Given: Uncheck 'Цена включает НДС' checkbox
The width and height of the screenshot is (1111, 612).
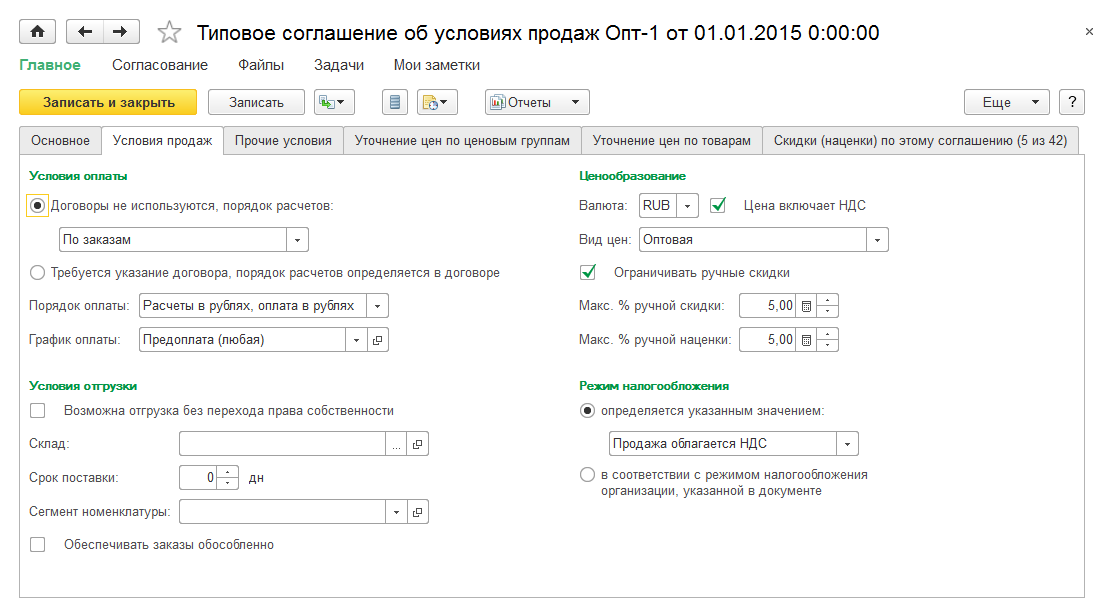Looking at the screenshot, I should (717, 205).
